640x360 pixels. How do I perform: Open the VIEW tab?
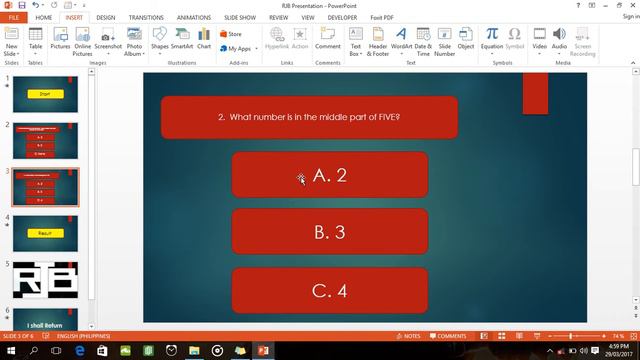308,18
